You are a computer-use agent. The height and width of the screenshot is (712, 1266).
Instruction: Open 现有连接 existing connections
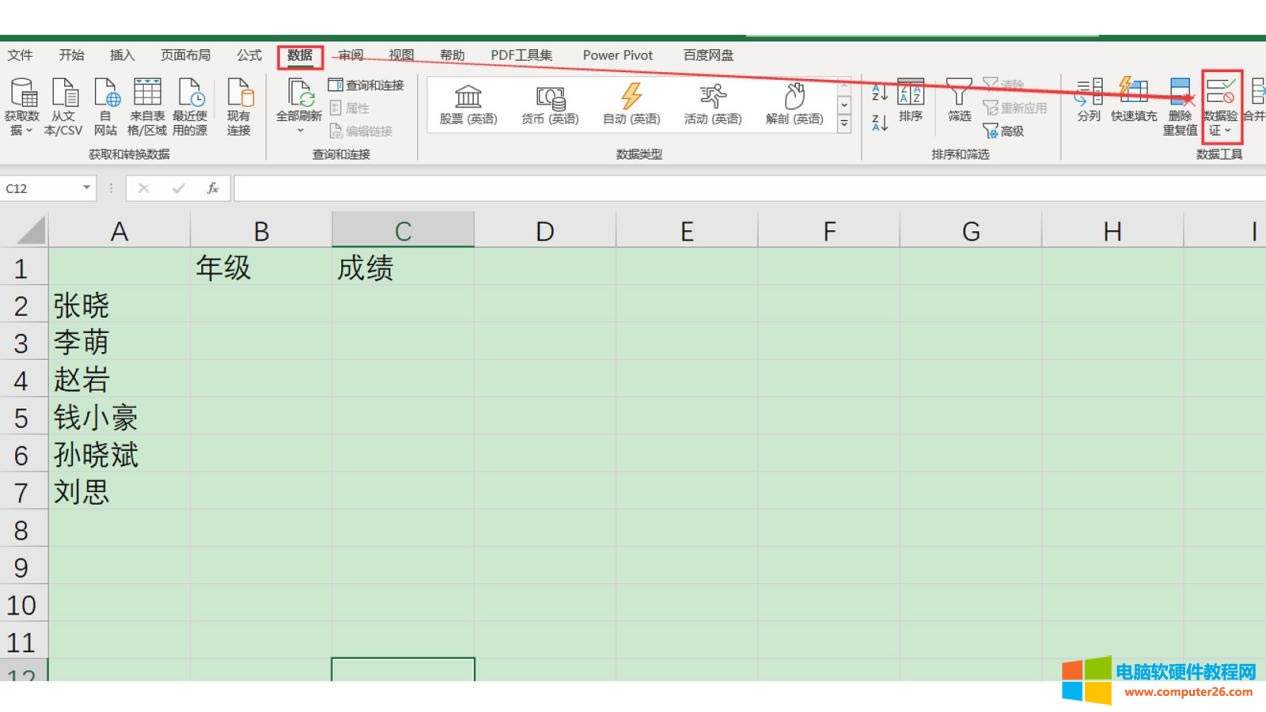pos(239,95)
